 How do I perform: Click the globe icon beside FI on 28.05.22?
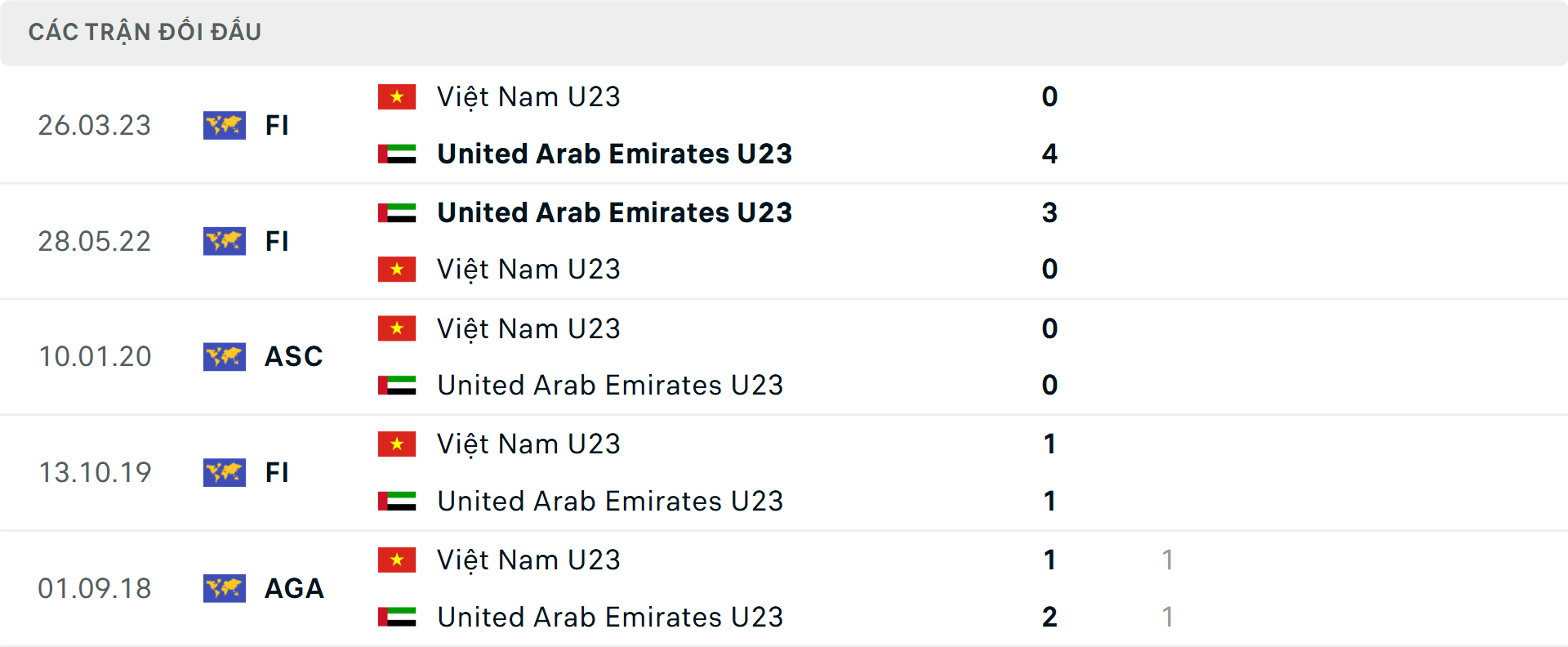(x=225, y=241)
